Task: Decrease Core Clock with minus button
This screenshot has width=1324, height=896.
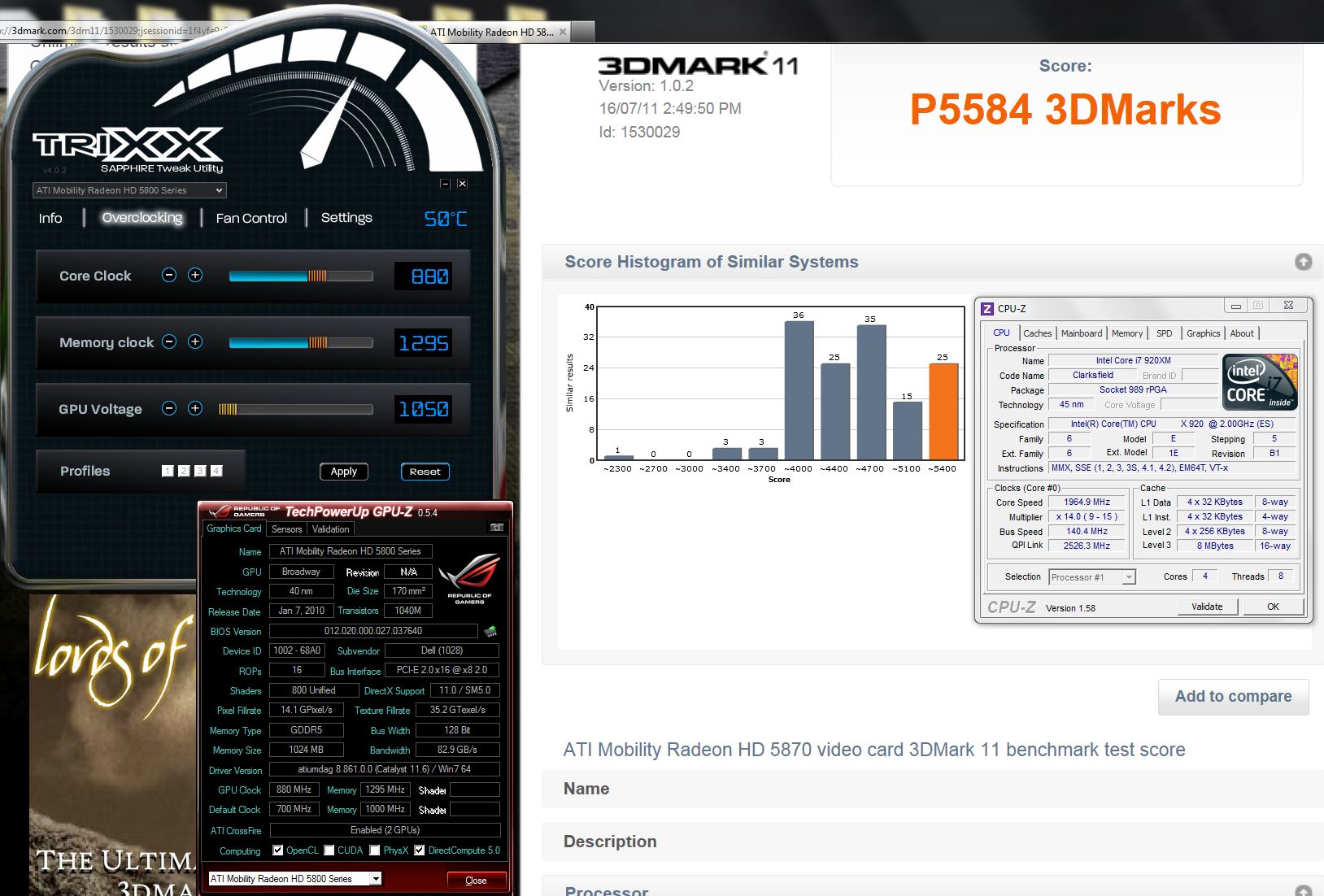Action: click(x=169, y=275)
